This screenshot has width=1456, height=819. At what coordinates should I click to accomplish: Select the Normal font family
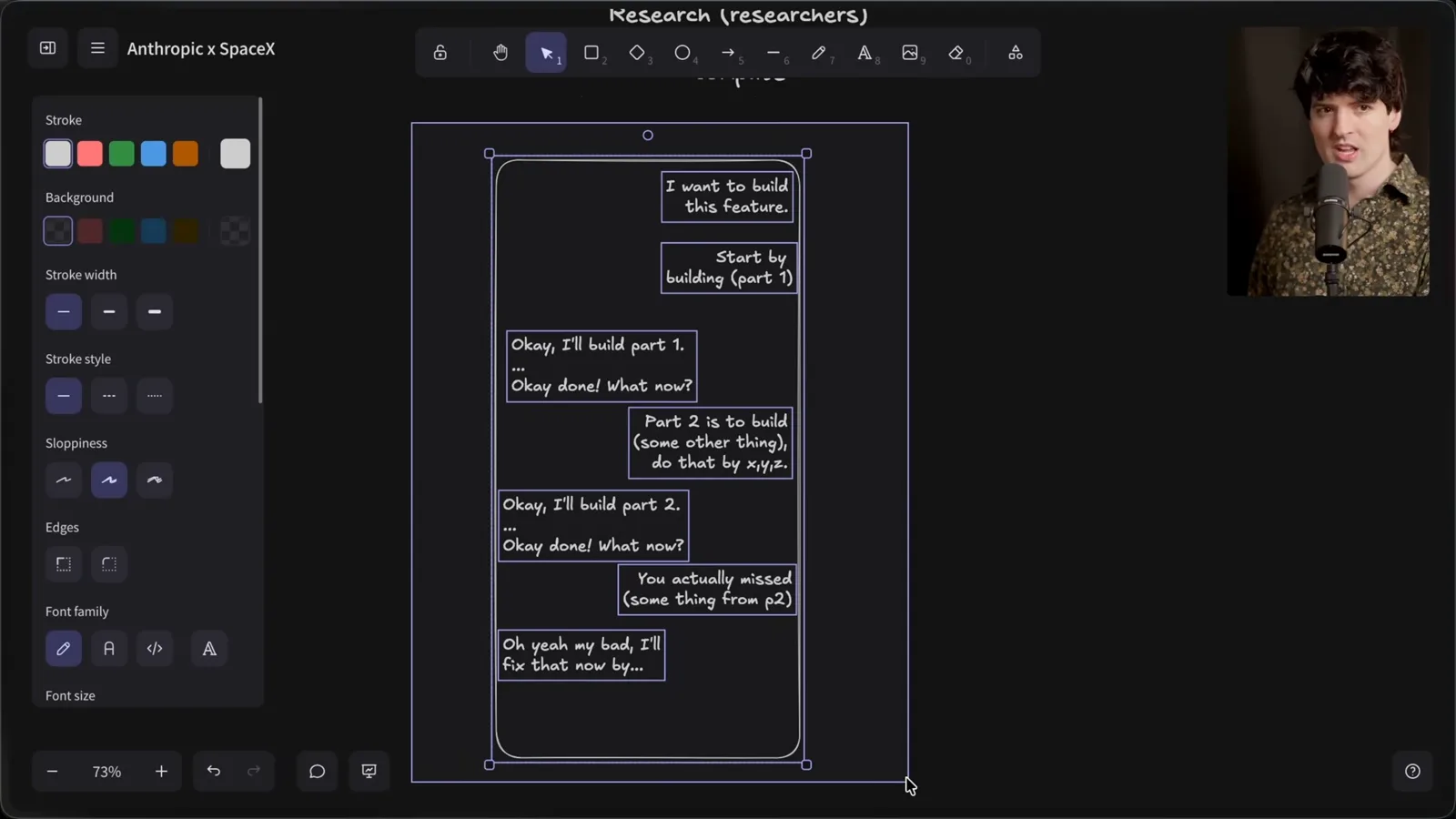coord(109,649)
